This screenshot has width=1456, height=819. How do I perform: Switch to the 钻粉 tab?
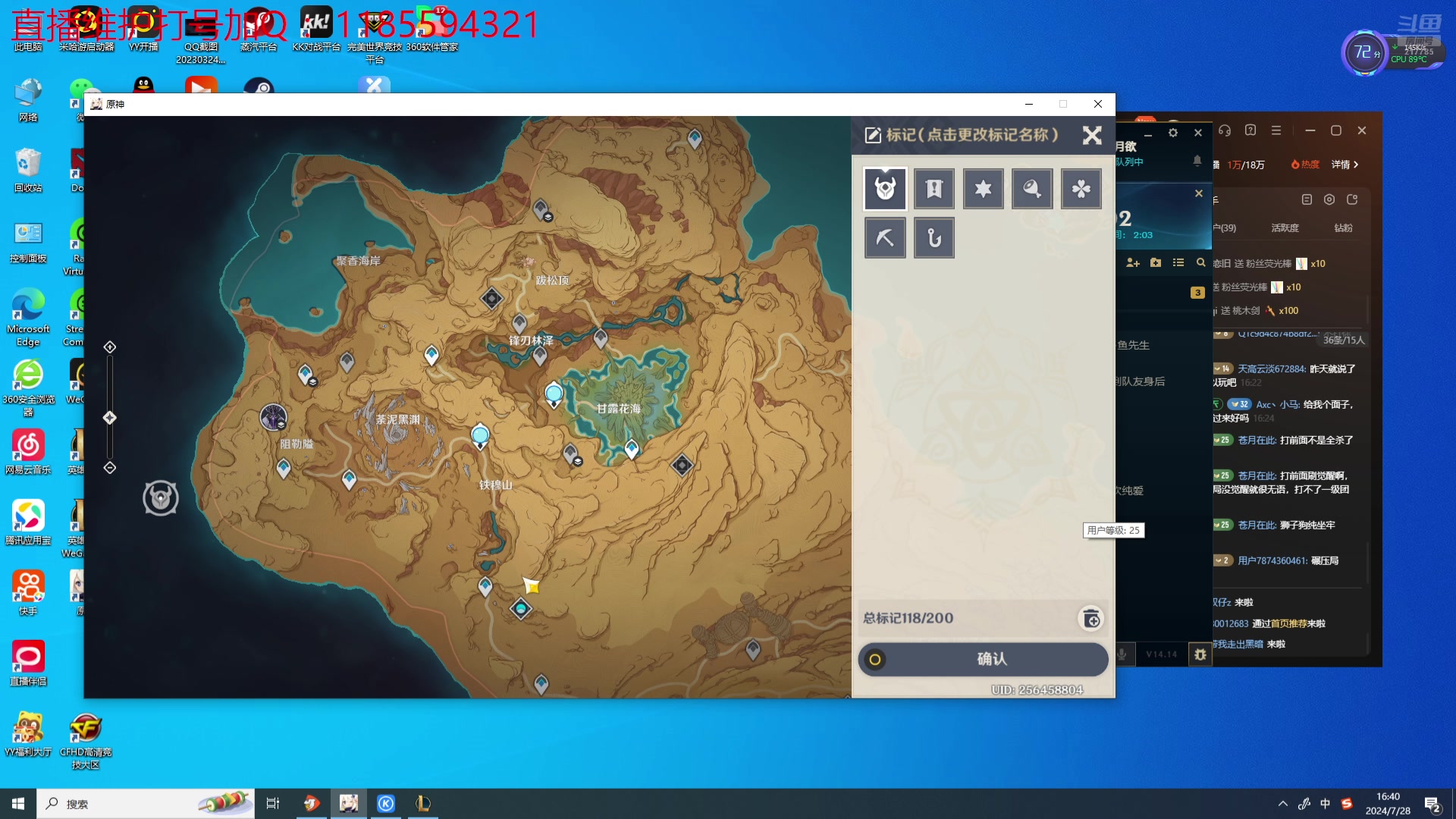[x=1343, y=227]
